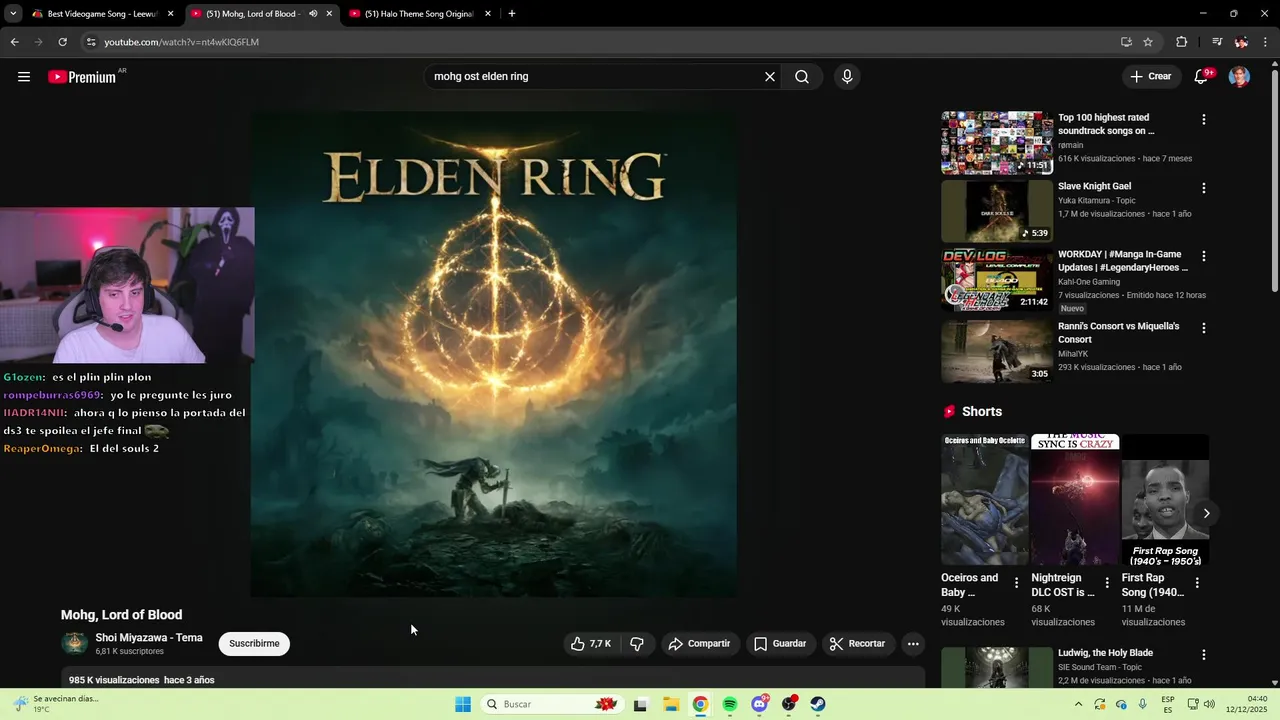Viewport: 1280px width, 720px height.
Task: Open the volume speaker tray icon
Action: (x=1209, y=704)
